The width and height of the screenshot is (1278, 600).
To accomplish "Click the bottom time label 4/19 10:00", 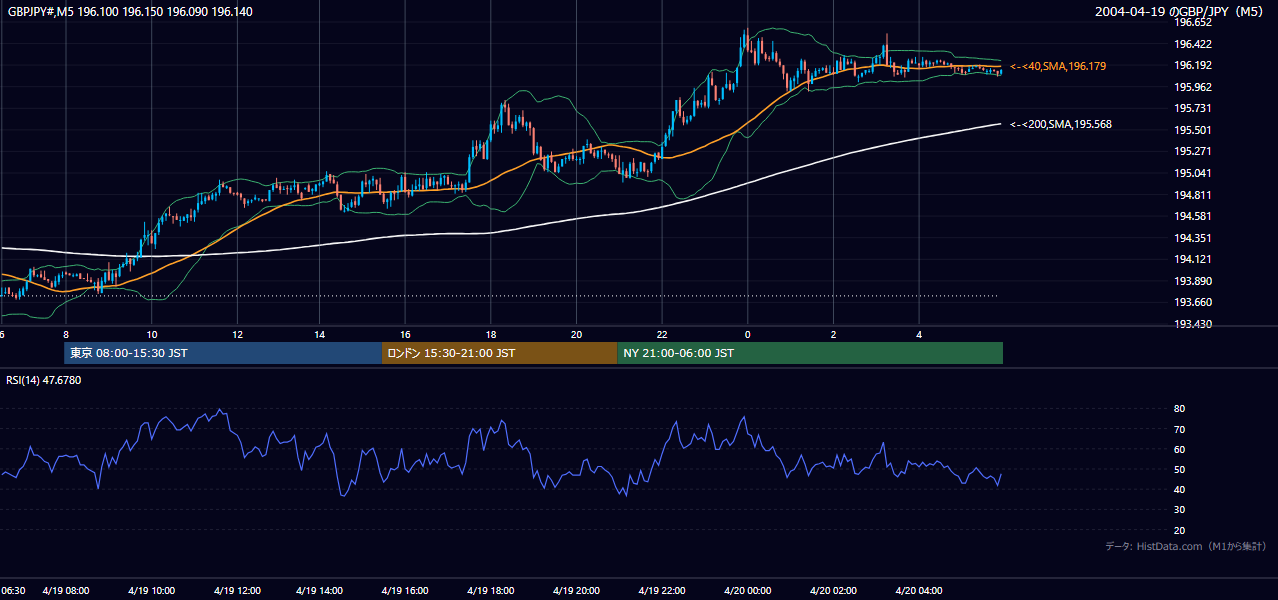I will click(x=151, y=590).
